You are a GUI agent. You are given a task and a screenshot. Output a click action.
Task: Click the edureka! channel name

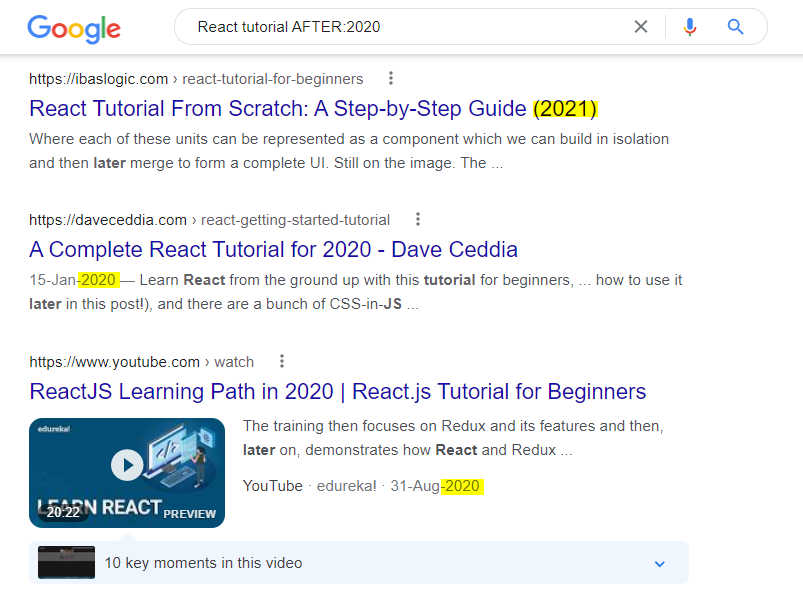[347, 486]
